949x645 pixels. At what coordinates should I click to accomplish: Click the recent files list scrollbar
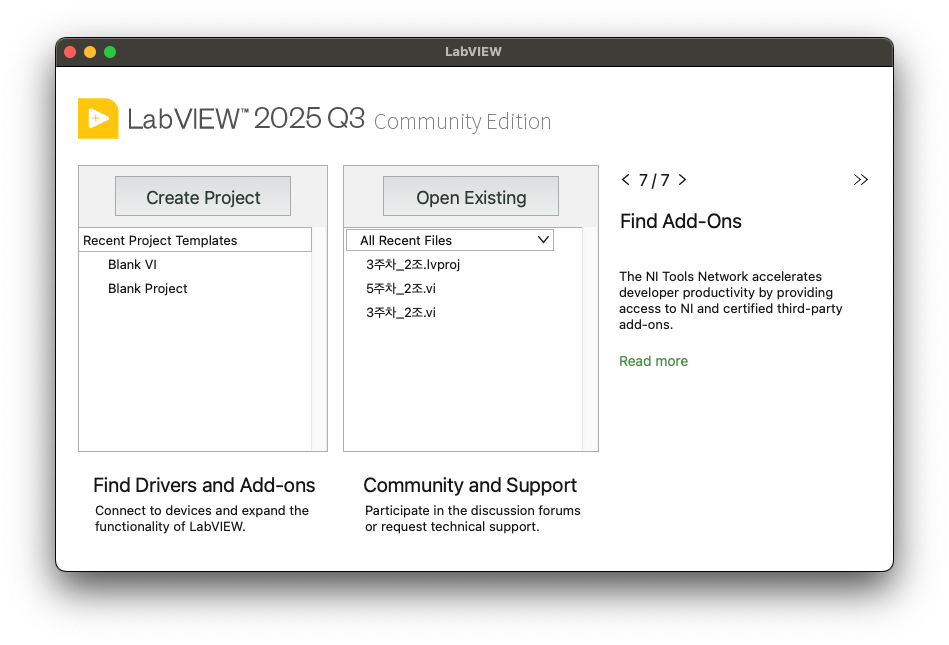pyautogui.click(x=590, y=339)
